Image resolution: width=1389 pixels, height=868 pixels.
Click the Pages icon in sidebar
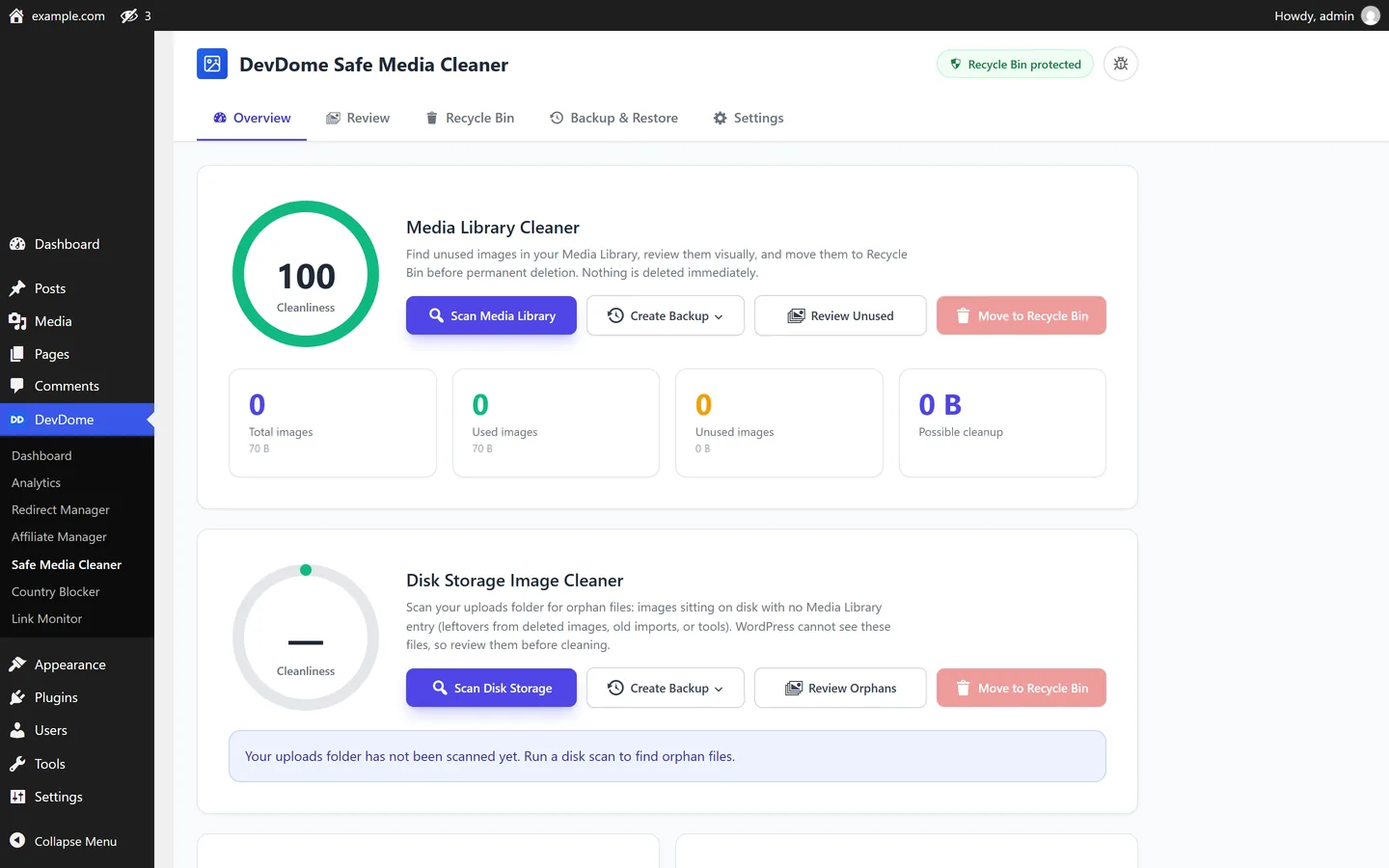coord(17,354)
